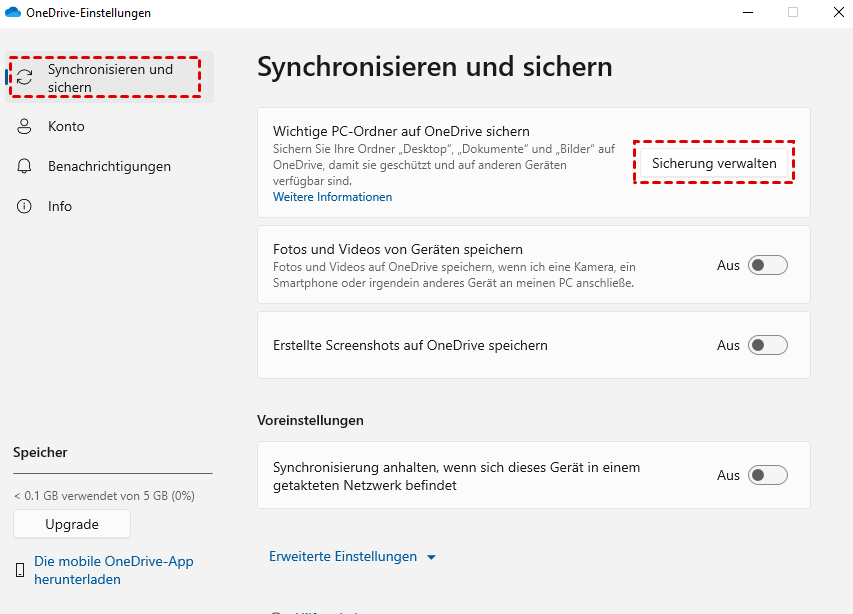
Task: Follow the mobile OneDrive-App download link
Action: click(x=113, y=570)
